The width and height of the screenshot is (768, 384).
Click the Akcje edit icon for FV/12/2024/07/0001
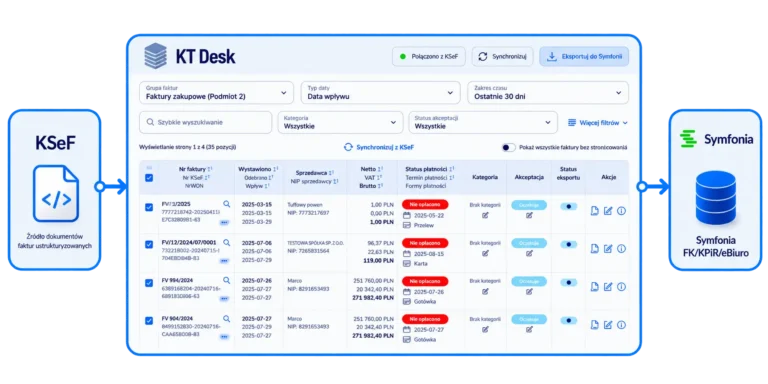click(x=608, y=249)
